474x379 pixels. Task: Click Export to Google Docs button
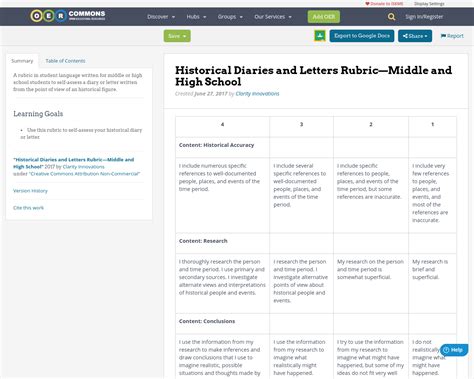click(362, 36)
